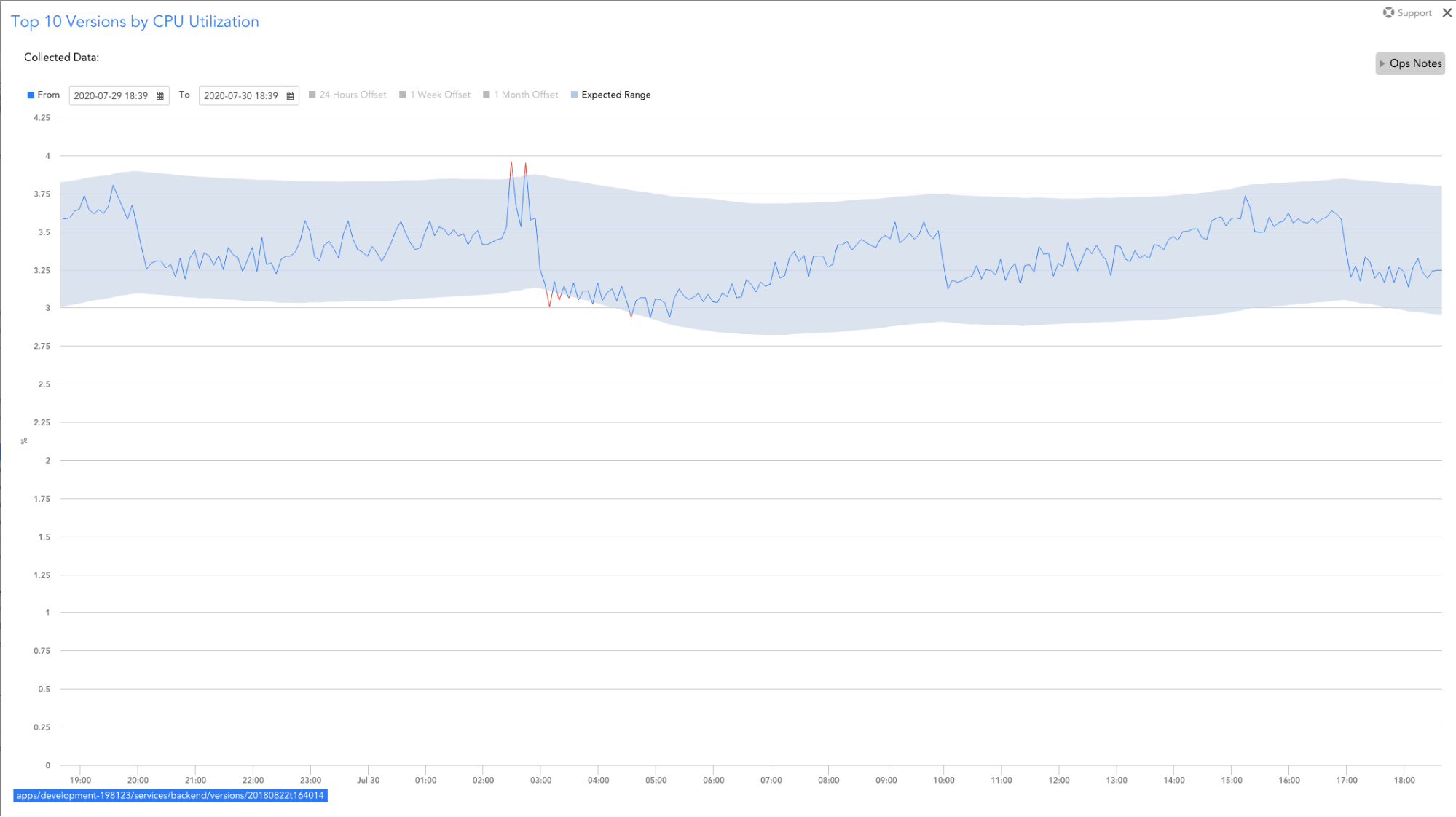Screen dimensions: 1456x817
Task: Click the Jul 30 x-axis label
Action: point(369,780)
